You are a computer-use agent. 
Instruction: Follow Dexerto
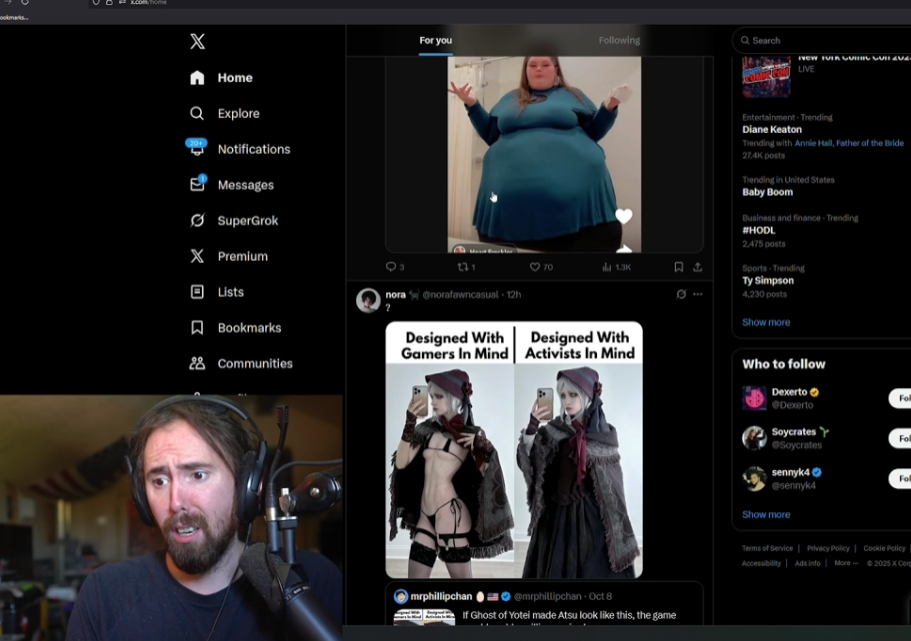900,398
